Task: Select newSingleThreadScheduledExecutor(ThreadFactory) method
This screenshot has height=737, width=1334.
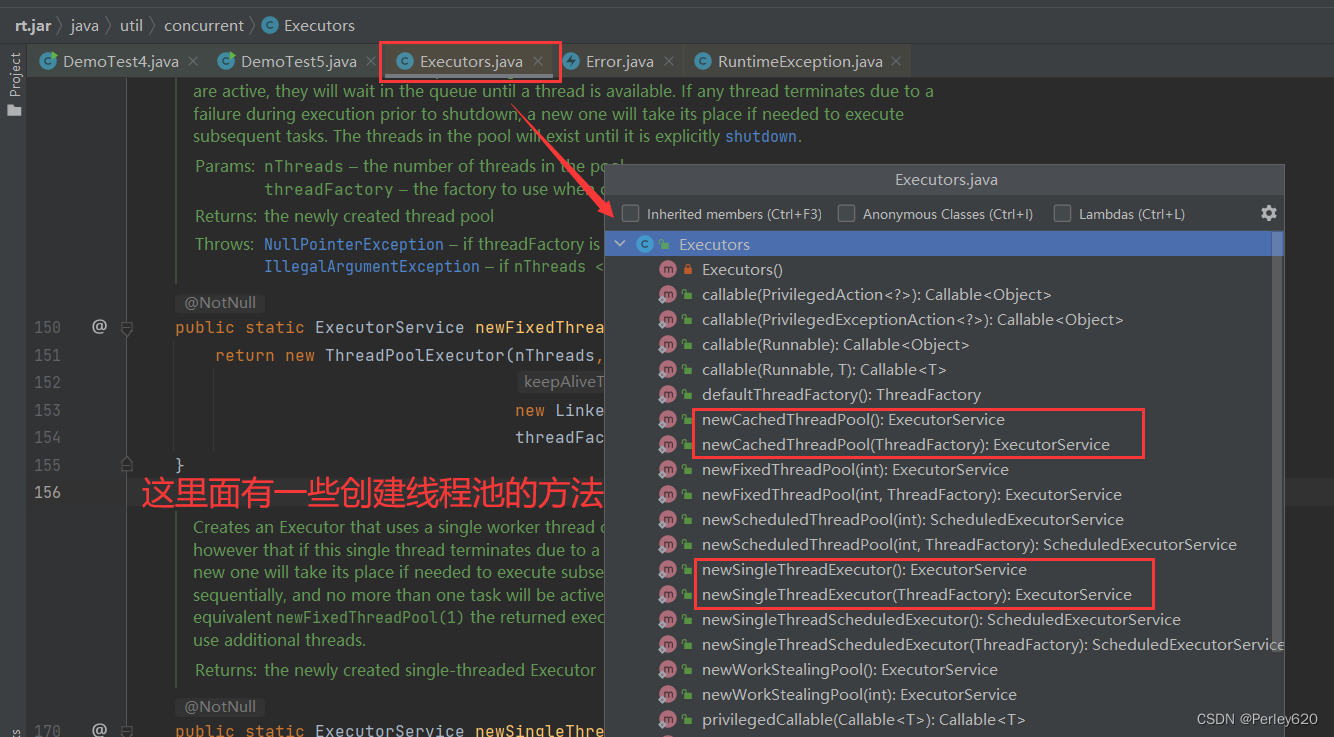Action: [x=992, y=645]
